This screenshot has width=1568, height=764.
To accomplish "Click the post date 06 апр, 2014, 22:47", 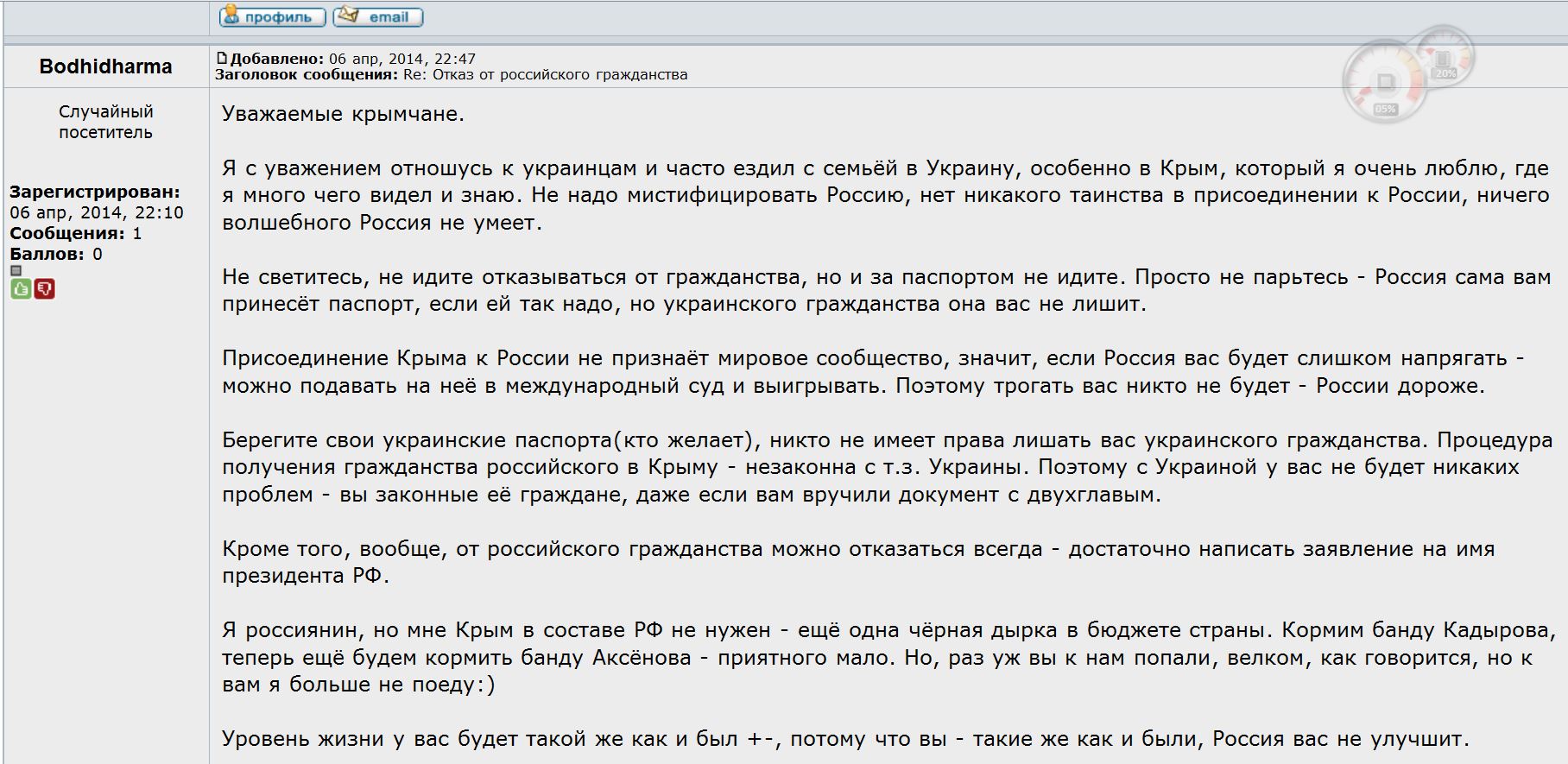I will point(402,59).
